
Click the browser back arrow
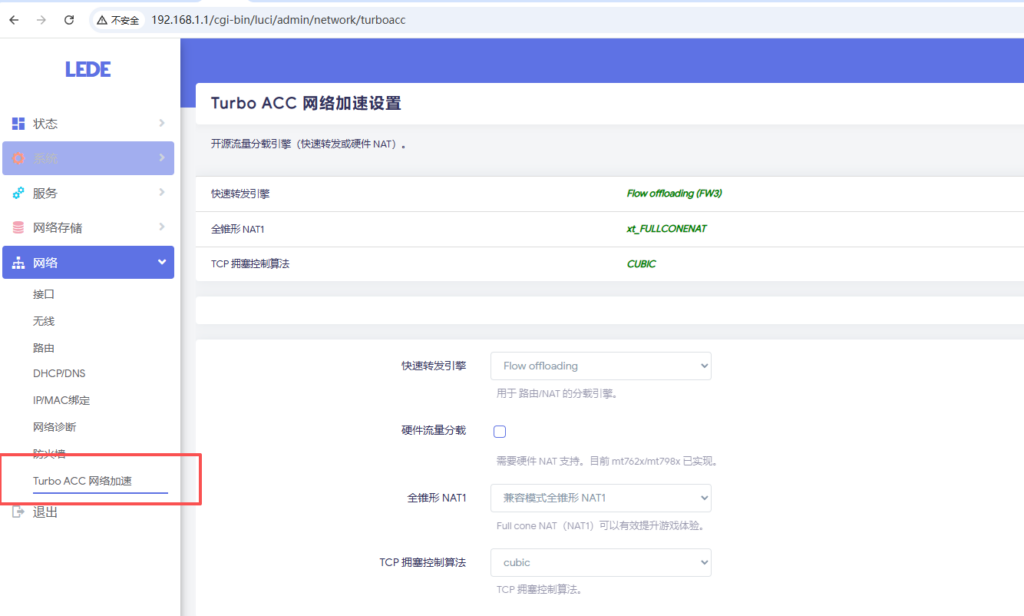[x=14, y=20]
